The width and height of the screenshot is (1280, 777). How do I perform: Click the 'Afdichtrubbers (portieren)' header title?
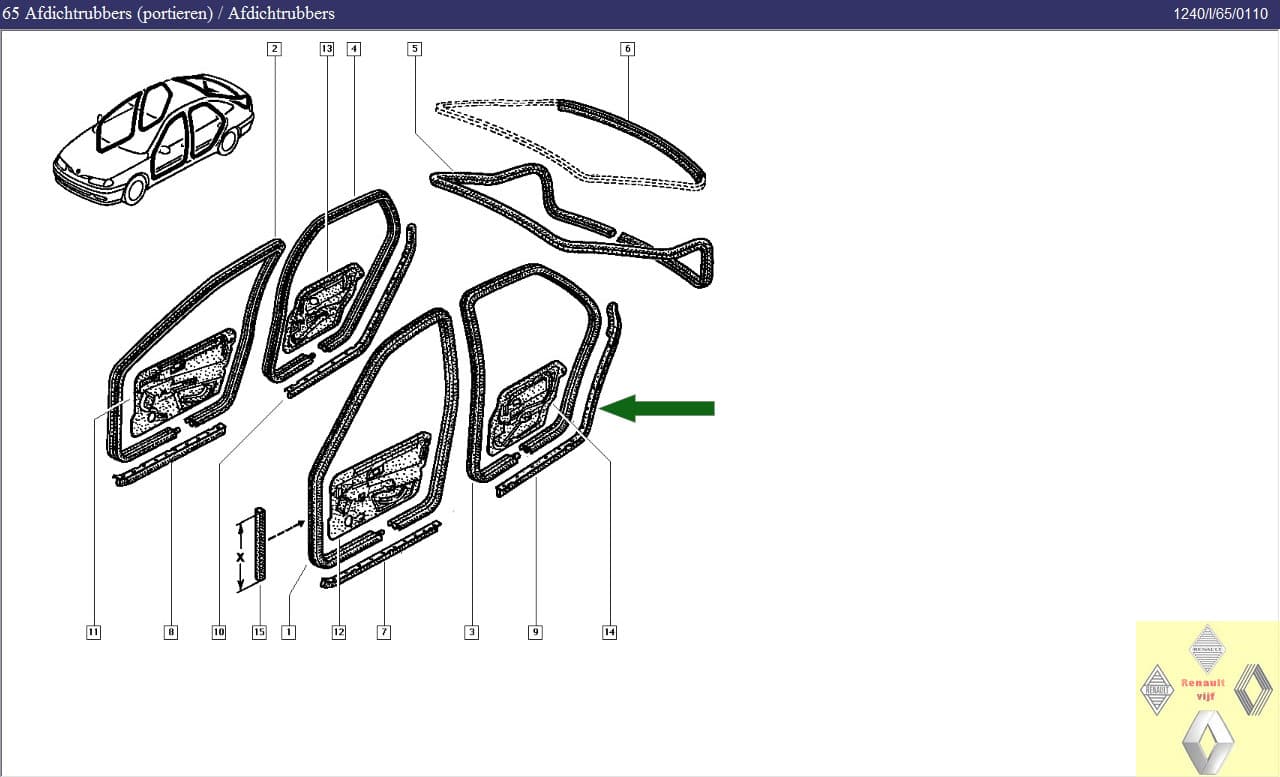(x=119, y=13)
